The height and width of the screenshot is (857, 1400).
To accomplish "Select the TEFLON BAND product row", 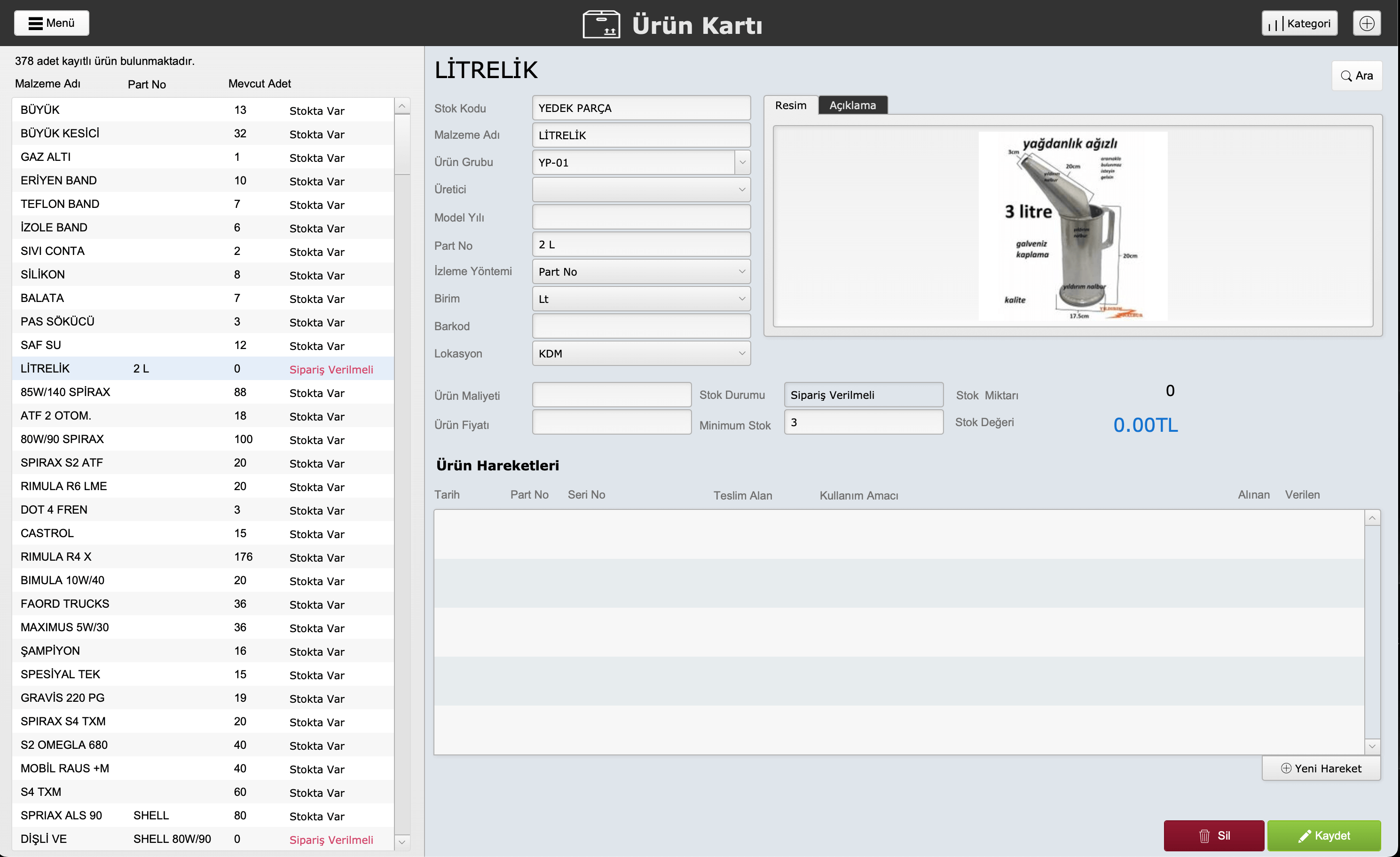I will click(x=203, y=204).
